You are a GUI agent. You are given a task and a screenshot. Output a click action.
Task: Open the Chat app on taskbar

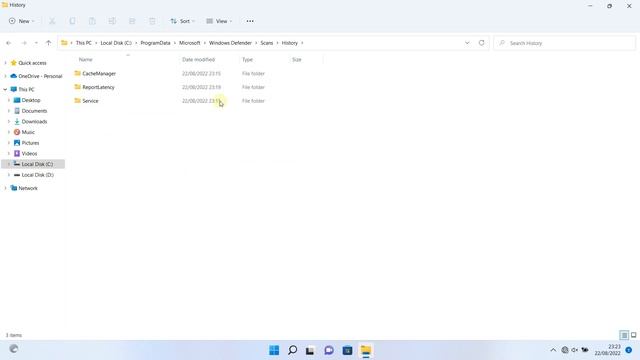click(x=329, y=350)
